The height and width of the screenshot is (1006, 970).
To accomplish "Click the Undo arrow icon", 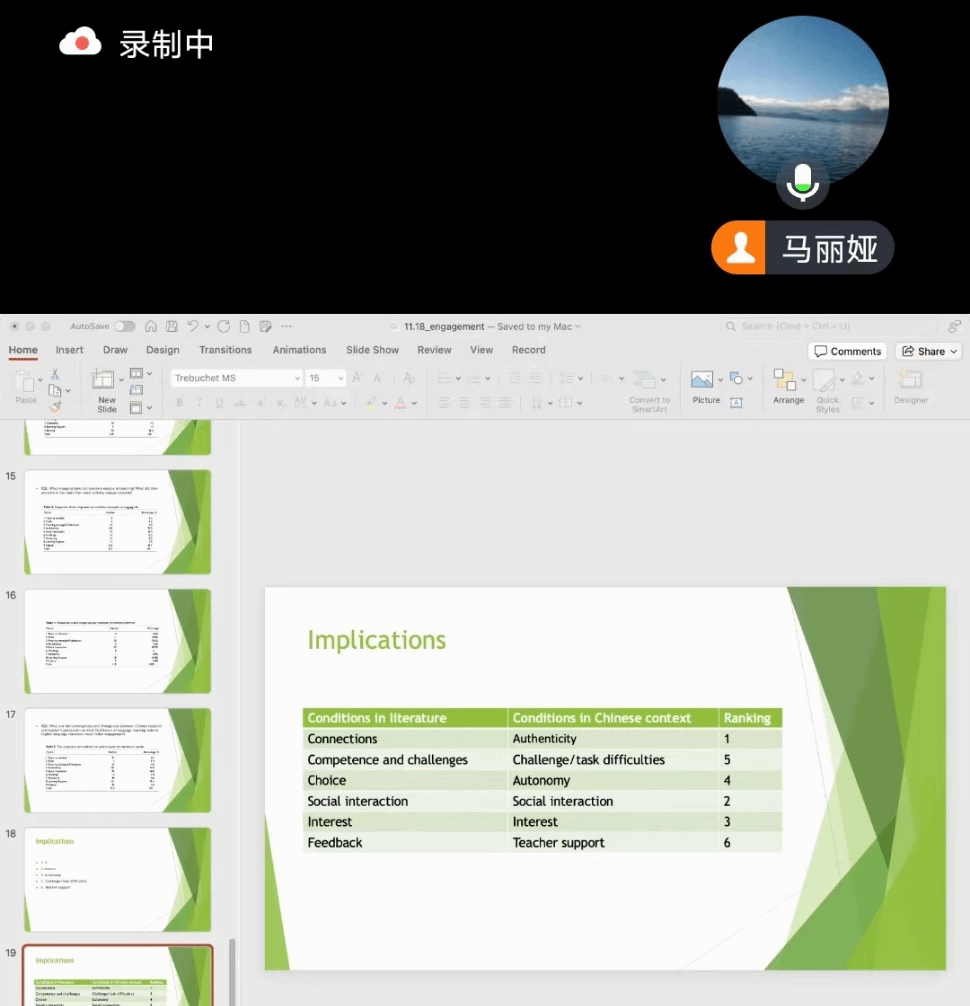I will [193, 326].
